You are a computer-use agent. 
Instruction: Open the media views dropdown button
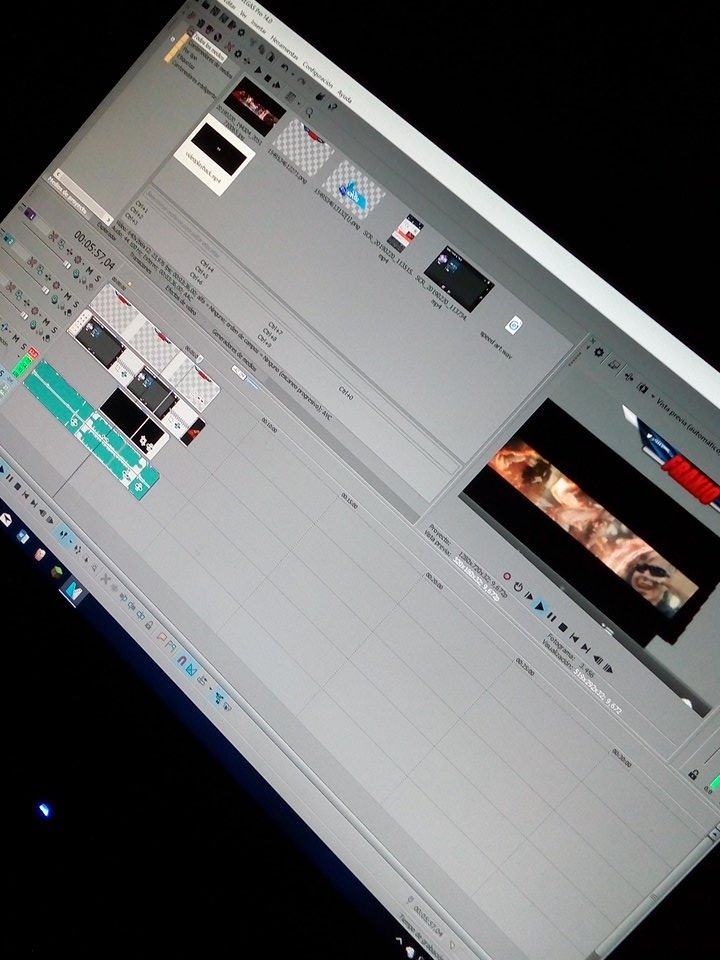pyautogui.click(x=293, y=98)
